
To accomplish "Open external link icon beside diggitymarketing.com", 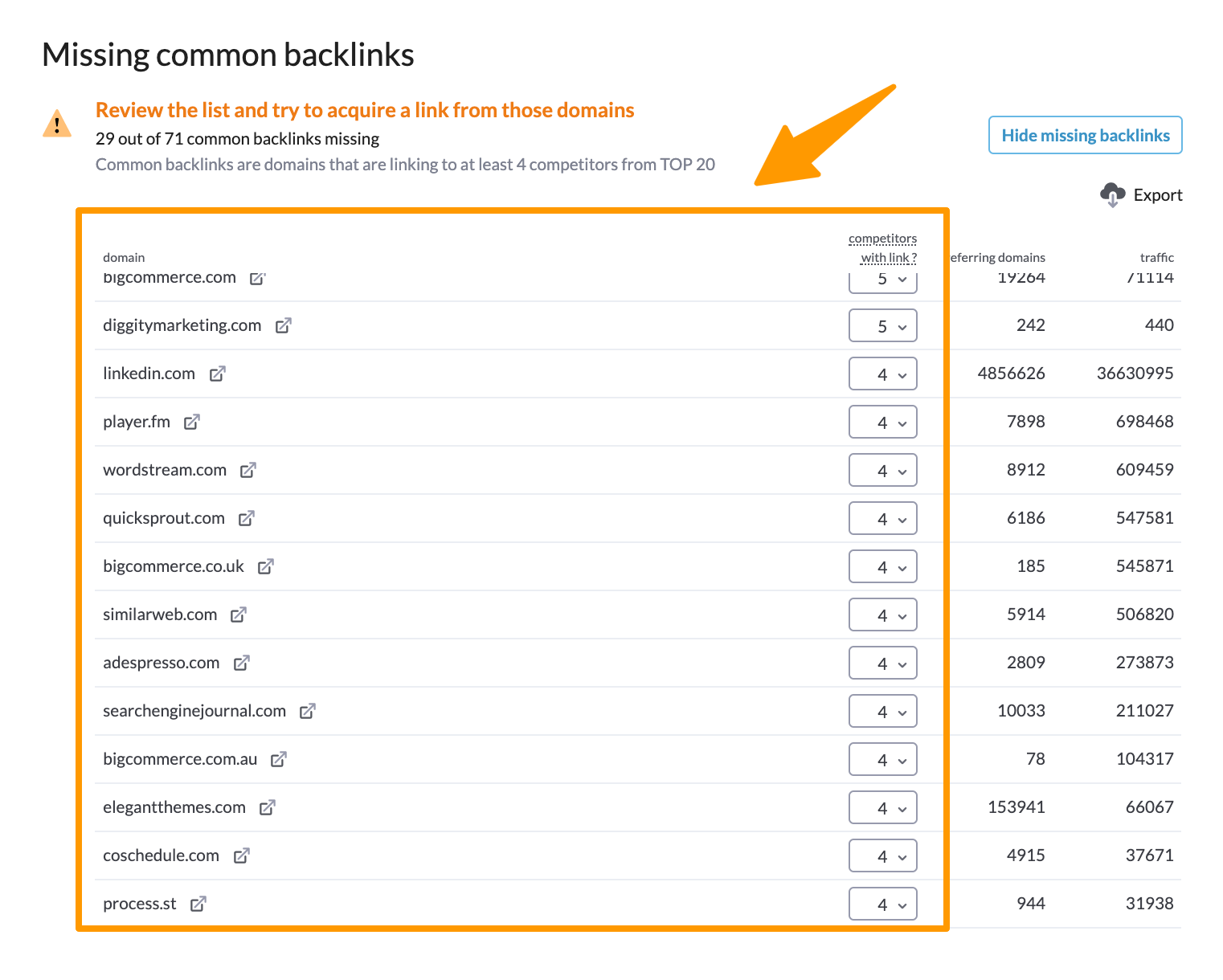I will 283,325.
